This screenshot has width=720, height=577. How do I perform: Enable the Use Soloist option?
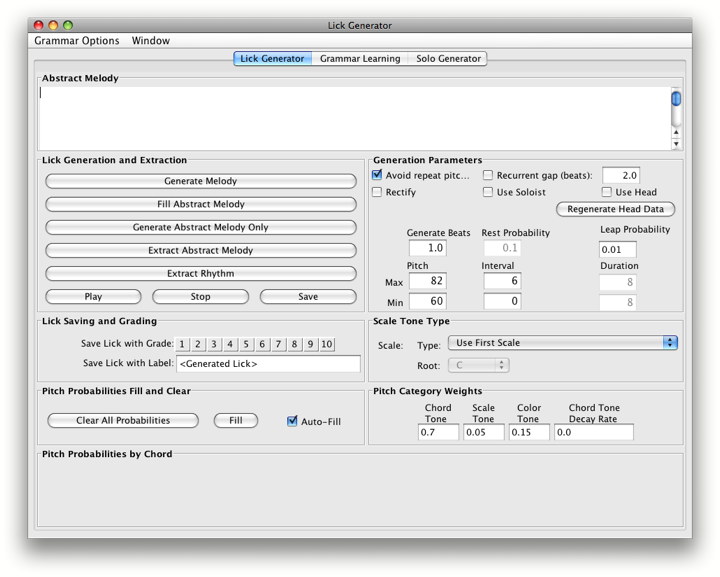pos(488,192)
